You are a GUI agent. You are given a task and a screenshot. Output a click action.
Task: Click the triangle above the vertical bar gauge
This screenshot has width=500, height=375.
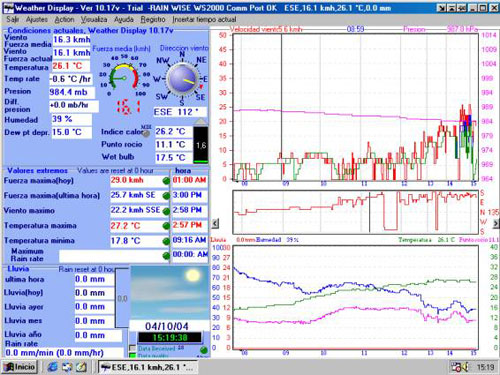coord(201,121)
